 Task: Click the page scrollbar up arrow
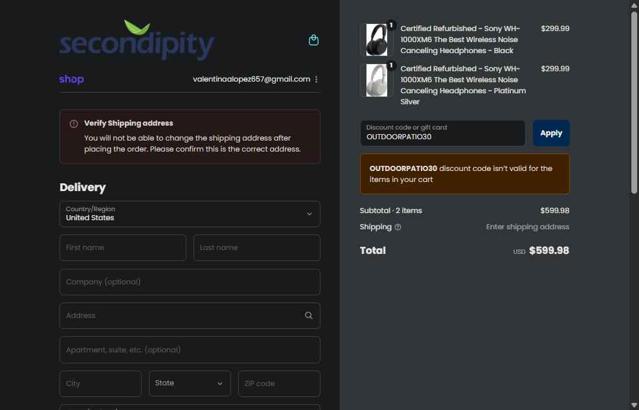634,5
